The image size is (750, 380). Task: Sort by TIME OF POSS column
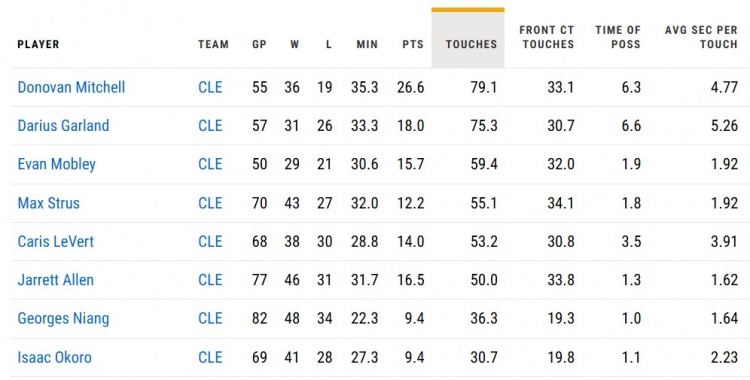pyautogui.click(x=618, y=37)
